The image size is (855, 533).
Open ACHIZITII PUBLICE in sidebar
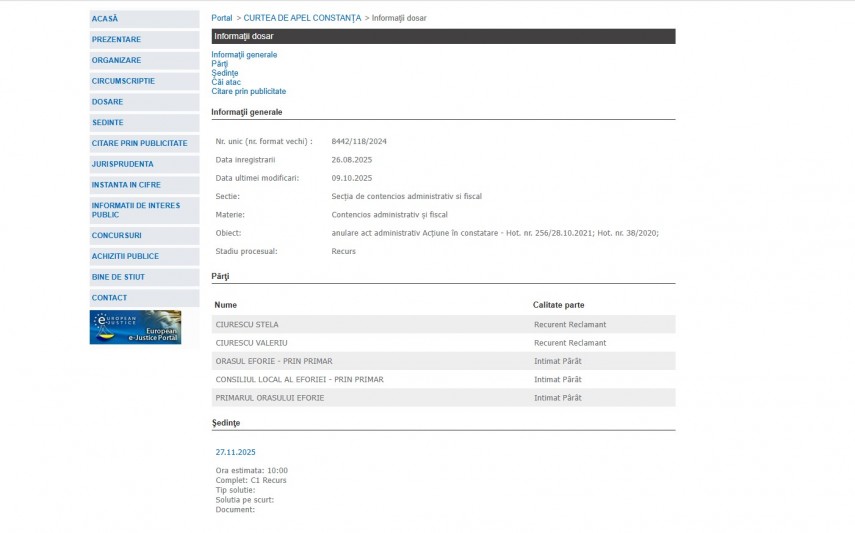(x=125, y=257)
